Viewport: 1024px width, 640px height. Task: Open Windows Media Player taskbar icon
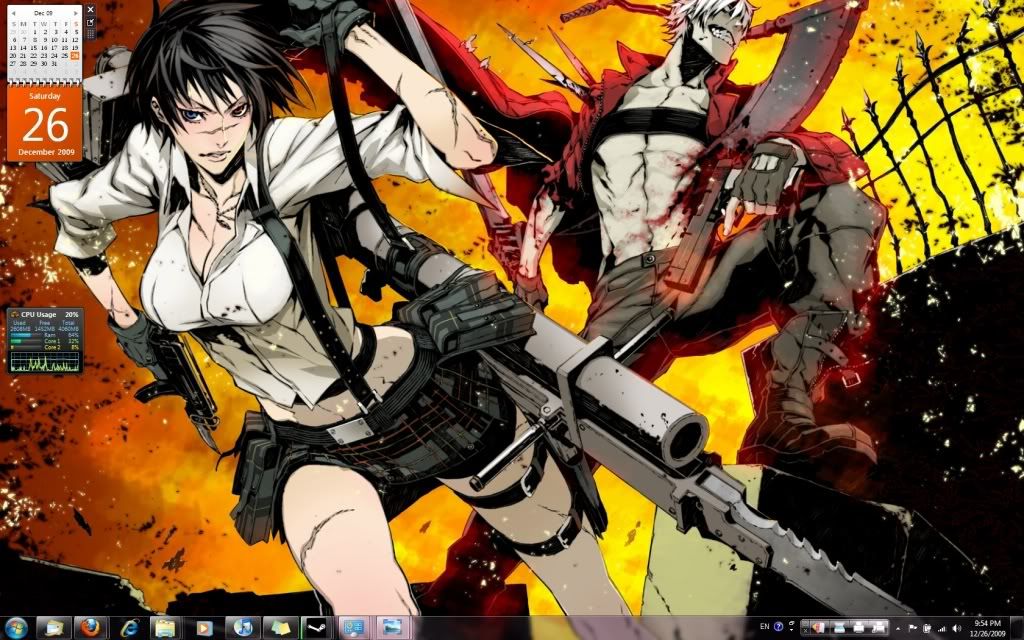pyautogui.click(x=204, y=628)
